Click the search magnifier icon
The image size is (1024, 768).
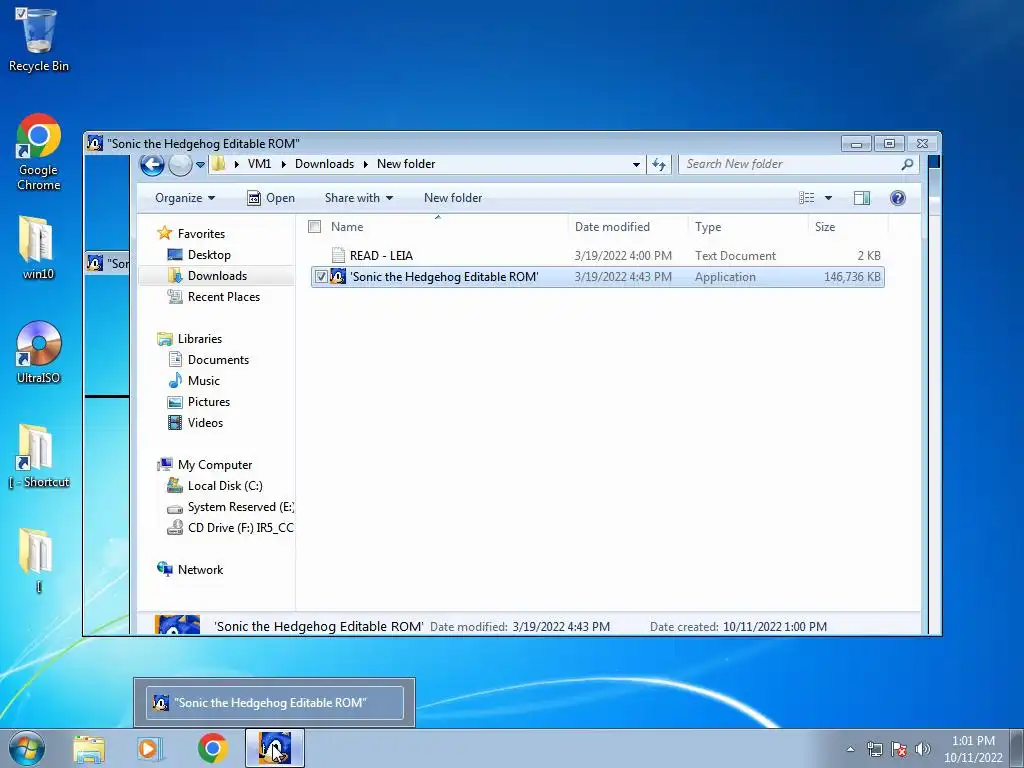[907, 165]
